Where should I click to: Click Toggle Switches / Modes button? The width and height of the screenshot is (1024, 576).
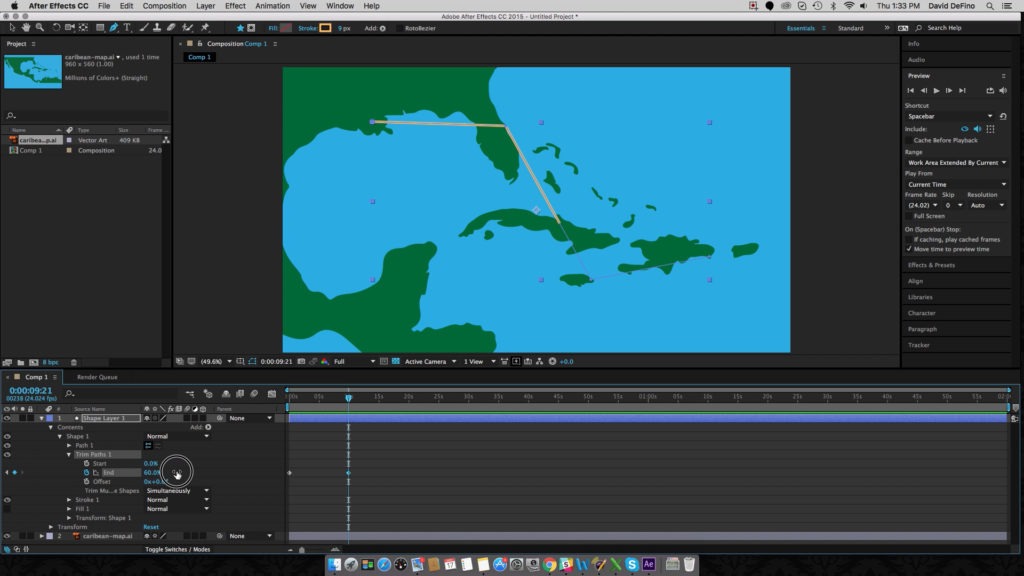[177, 549]
